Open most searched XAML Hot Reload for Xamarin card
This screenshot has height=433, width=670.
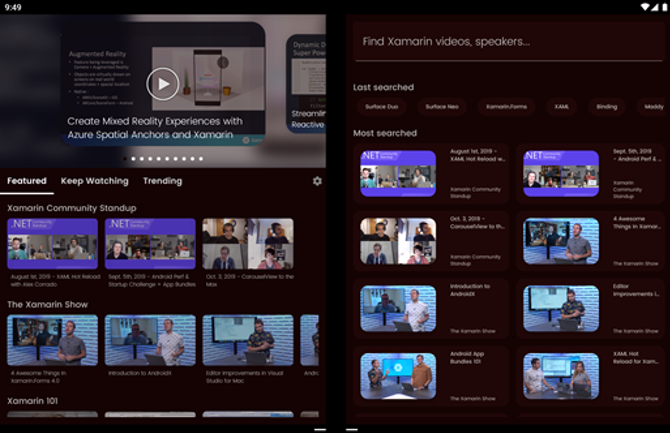(591, 376)
